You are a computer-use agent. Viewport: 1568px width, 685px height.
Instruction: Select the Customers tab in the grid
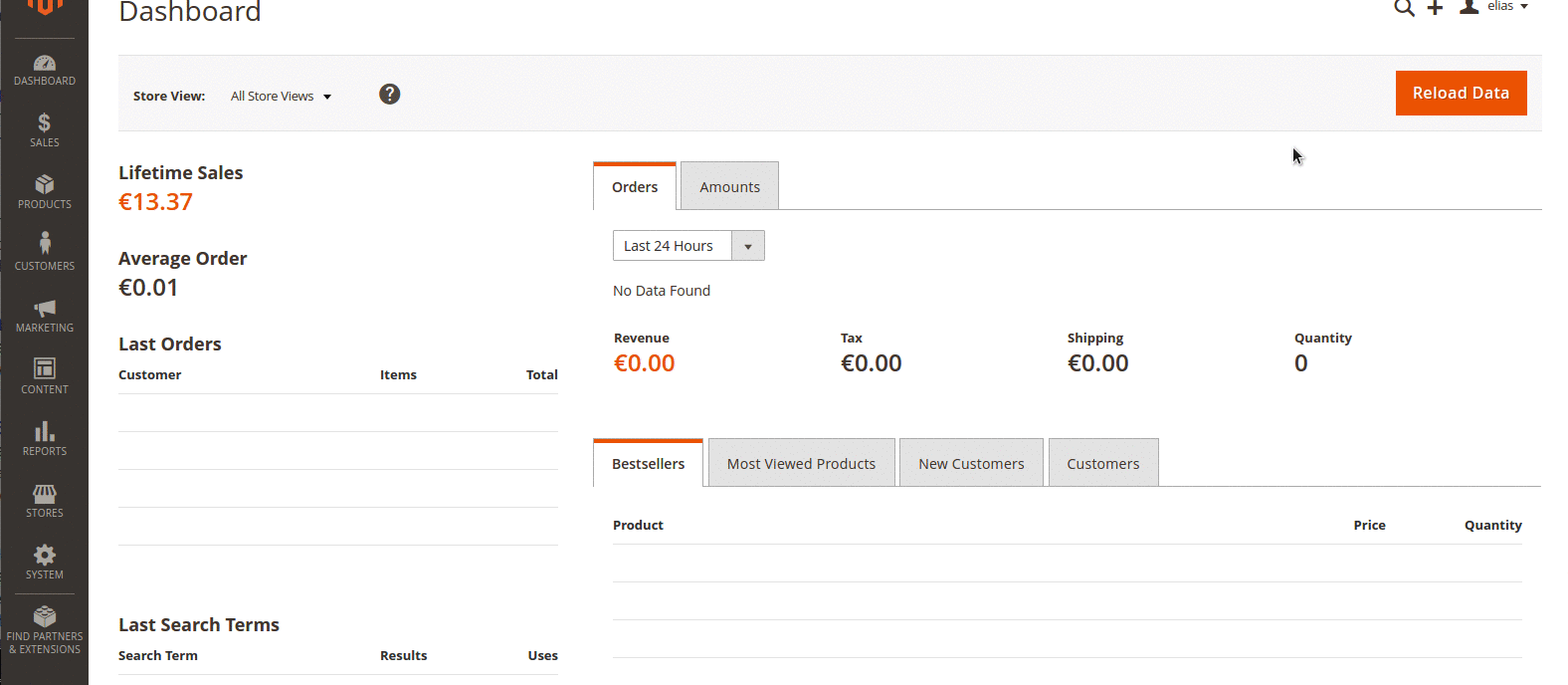1102,464
